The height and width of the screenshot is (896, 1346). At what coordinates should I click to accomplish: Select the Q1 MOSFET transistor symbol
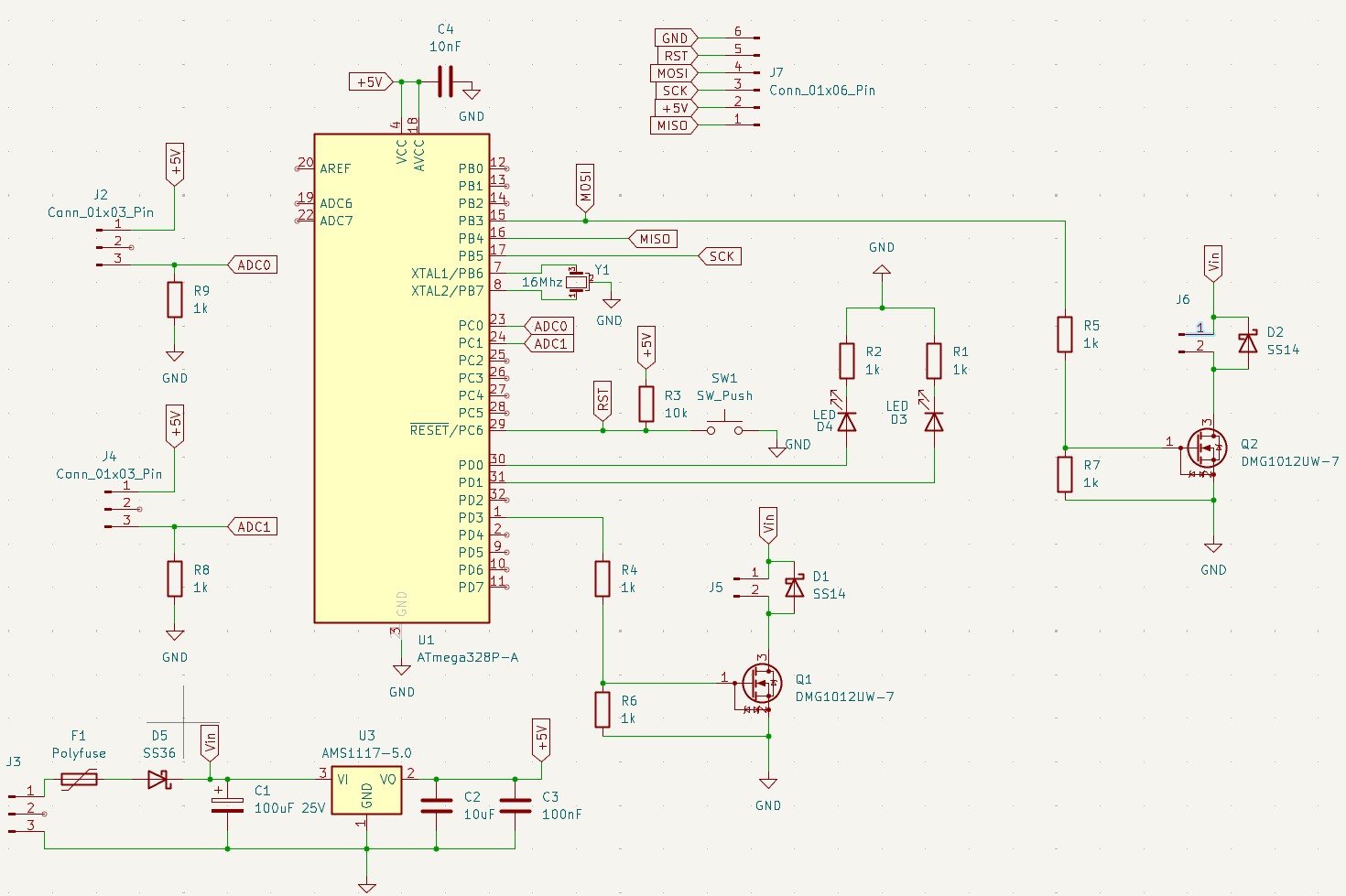click(x=761, y=683)
